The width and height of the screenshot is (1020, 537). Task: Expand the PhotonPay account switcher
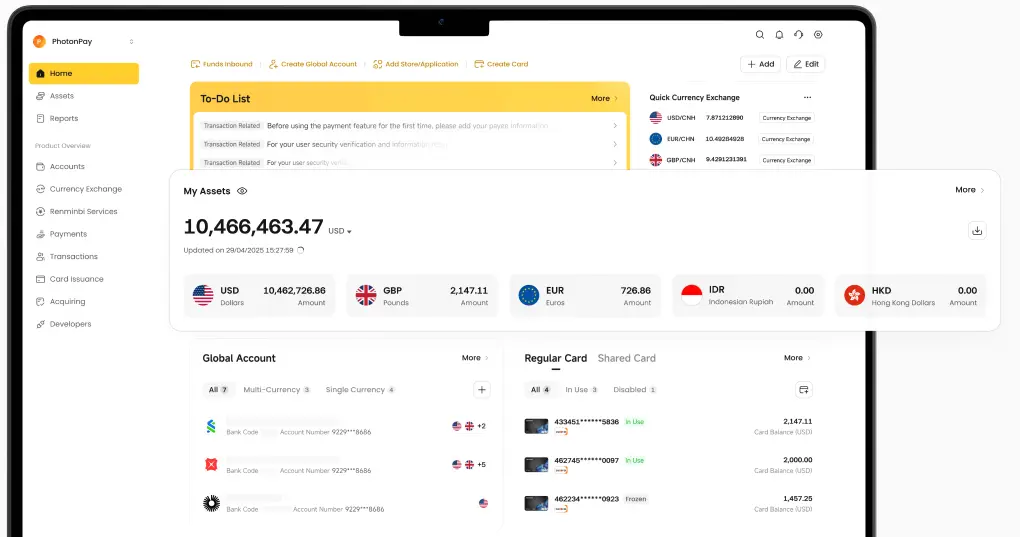coord(131,41)
